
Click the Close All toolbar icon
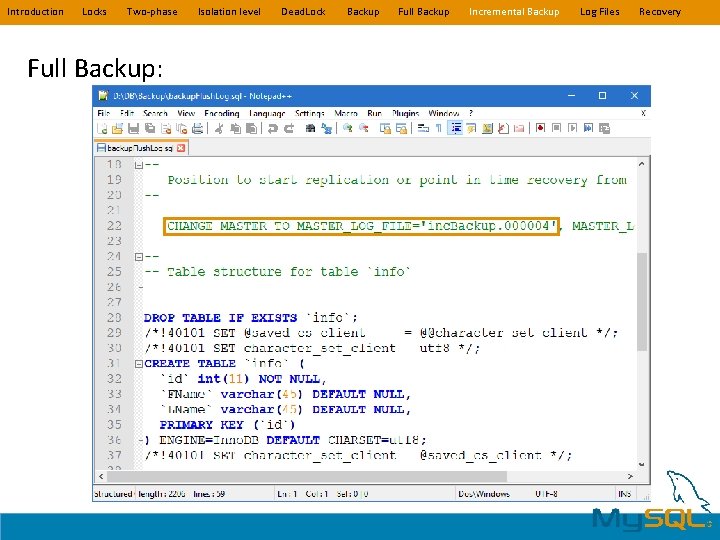(x=181, y=129)
